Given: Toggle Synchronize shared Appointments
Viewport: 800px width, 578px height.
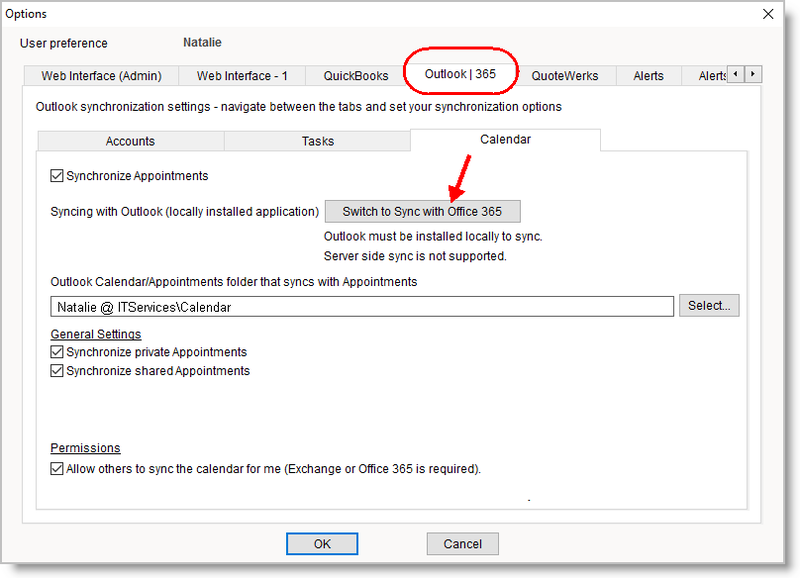Looking at the screenshot, I should (x=57, y=370).
